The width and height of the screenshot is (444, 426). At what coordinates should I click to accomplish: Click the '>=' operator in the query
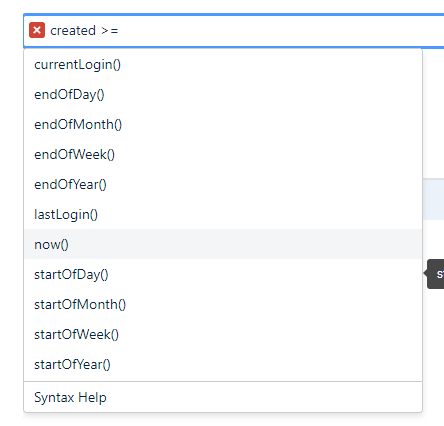pyautogui.click(x=110, y=31)
